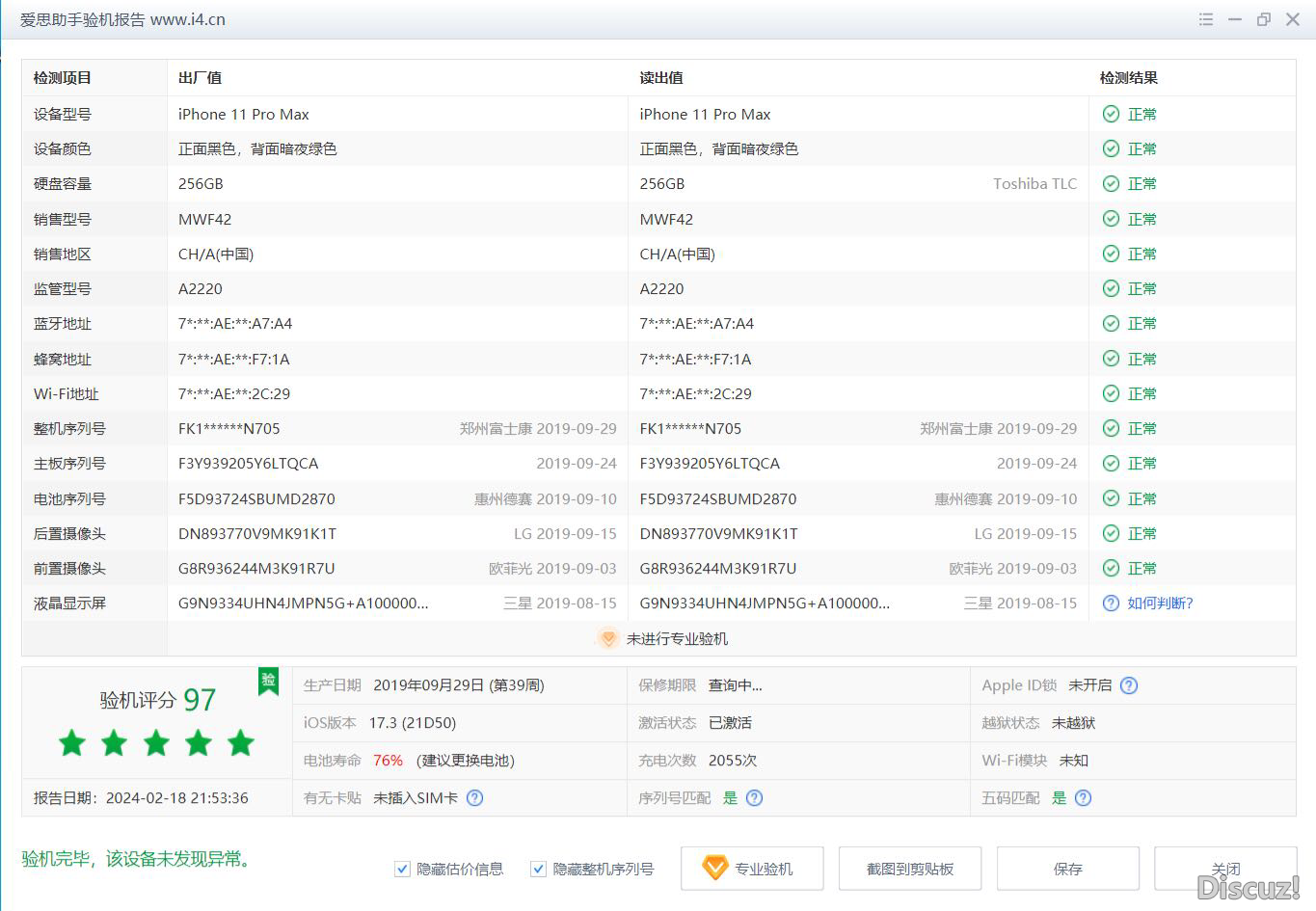Click the green check icon for 电池序列号 row
This screenshot has height=911, width=1316.
click(x=1111, y=498)
